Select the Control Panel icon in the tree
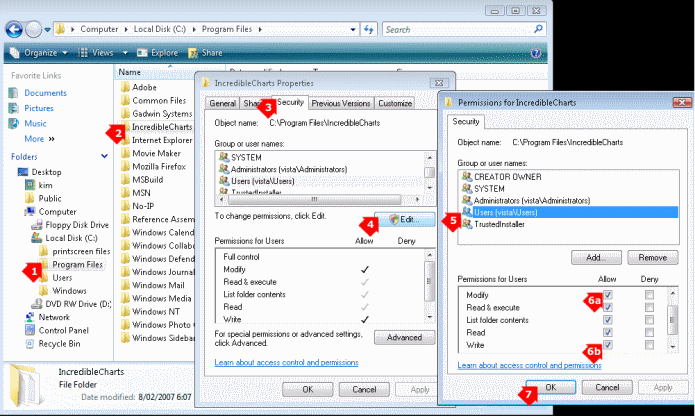Image resolution: width=695 pixels, height=416 pixels. coord(30,330)
